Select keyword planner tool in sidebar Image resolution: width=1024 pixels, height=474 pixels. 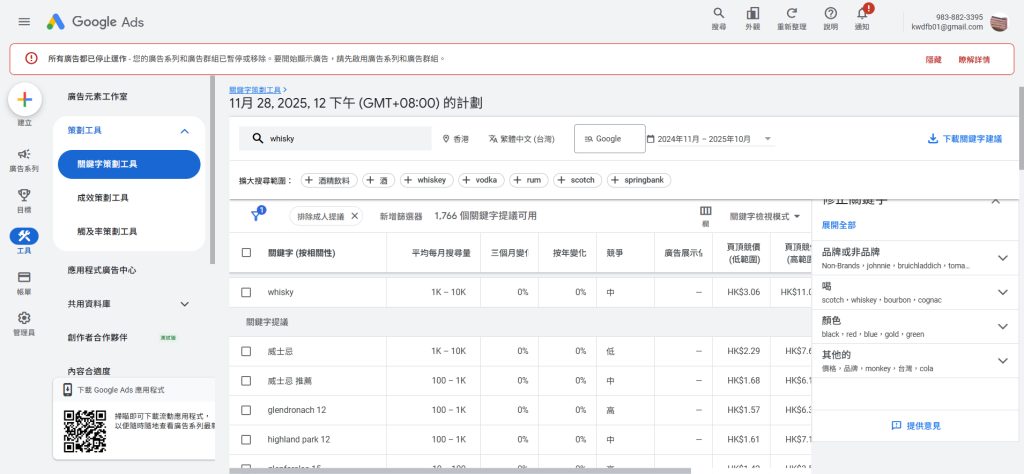coord(128,164)
